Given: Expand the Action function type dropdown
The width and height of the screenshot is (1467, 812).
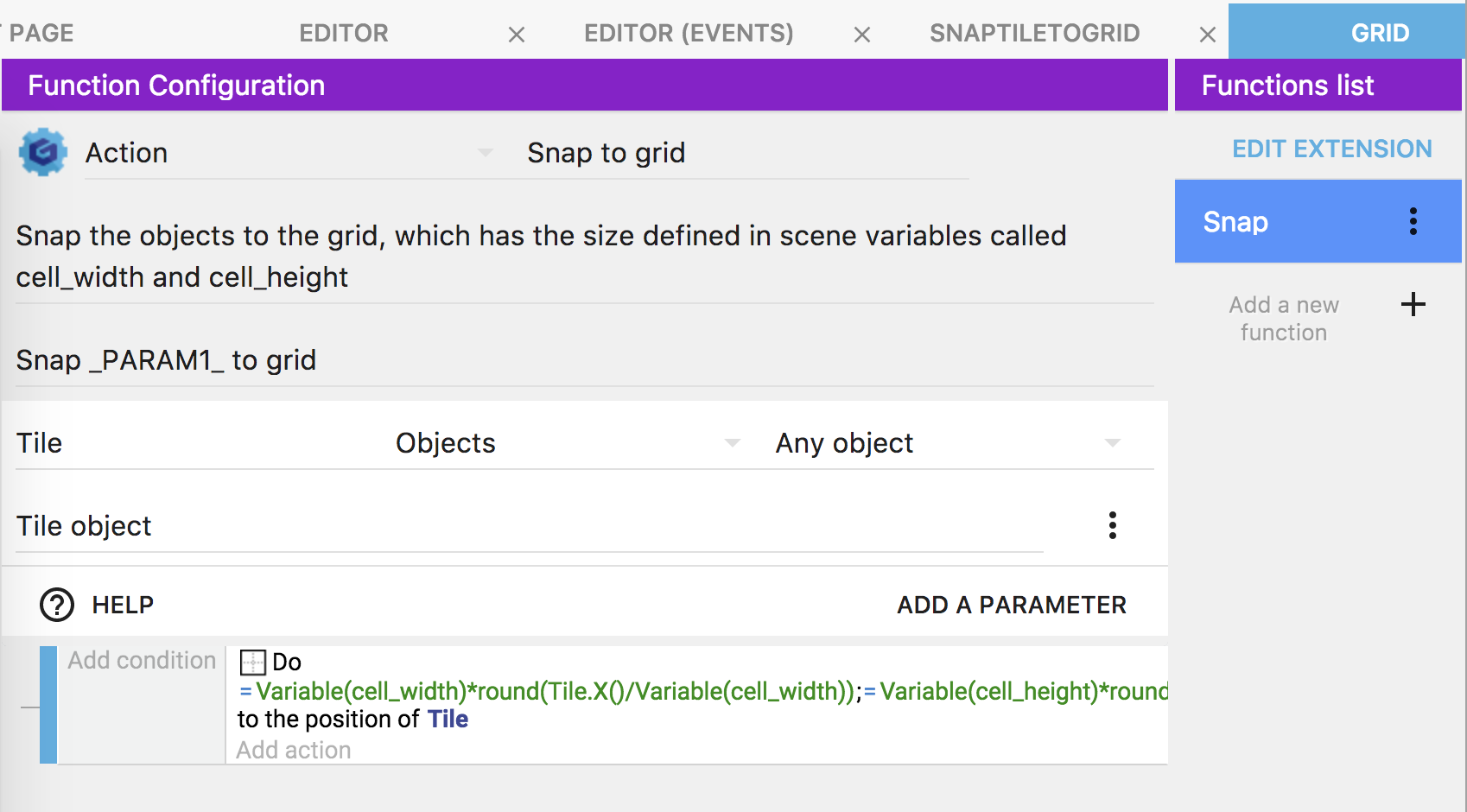Looking at the screenshot, I should [x=486, y=153].
